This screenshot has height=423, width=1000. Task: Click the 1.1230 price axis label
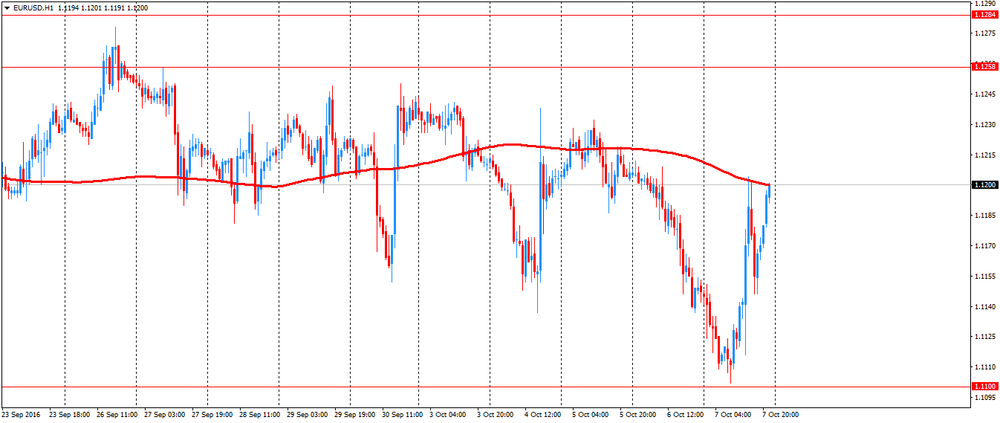983,125
